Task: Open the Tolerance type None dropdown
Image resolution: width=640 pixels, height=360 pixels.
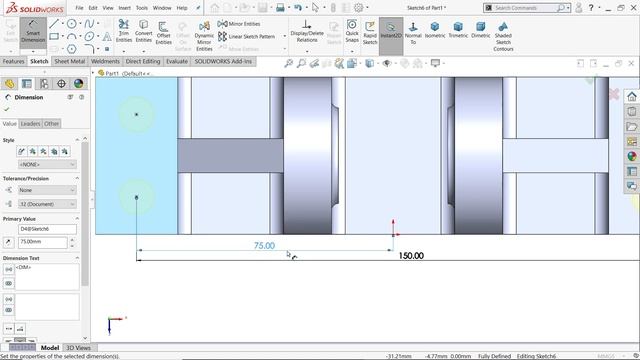Action: 47,190
